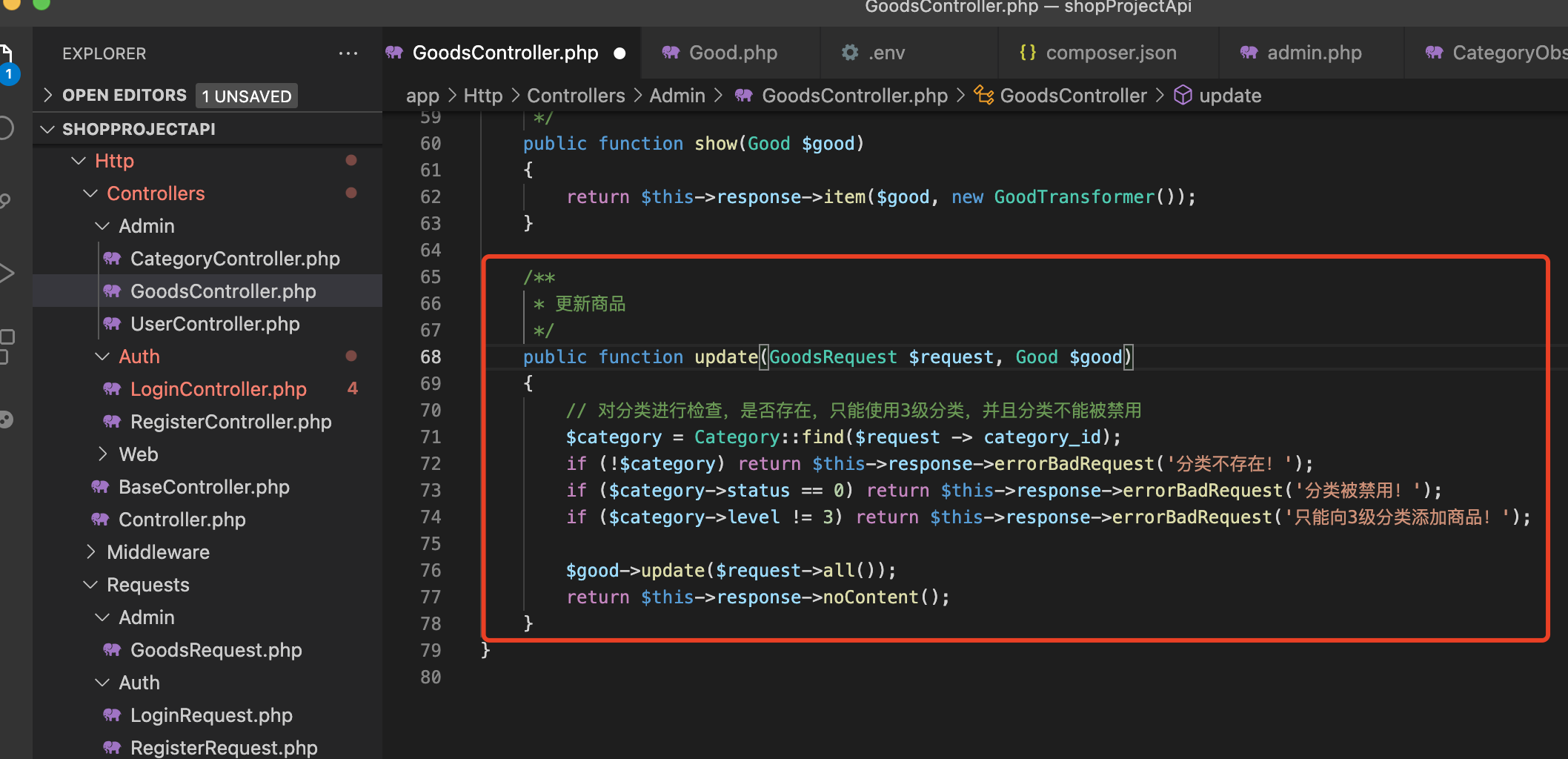Open the Run and Debug activity bar icon

click(x=6, y=273)
